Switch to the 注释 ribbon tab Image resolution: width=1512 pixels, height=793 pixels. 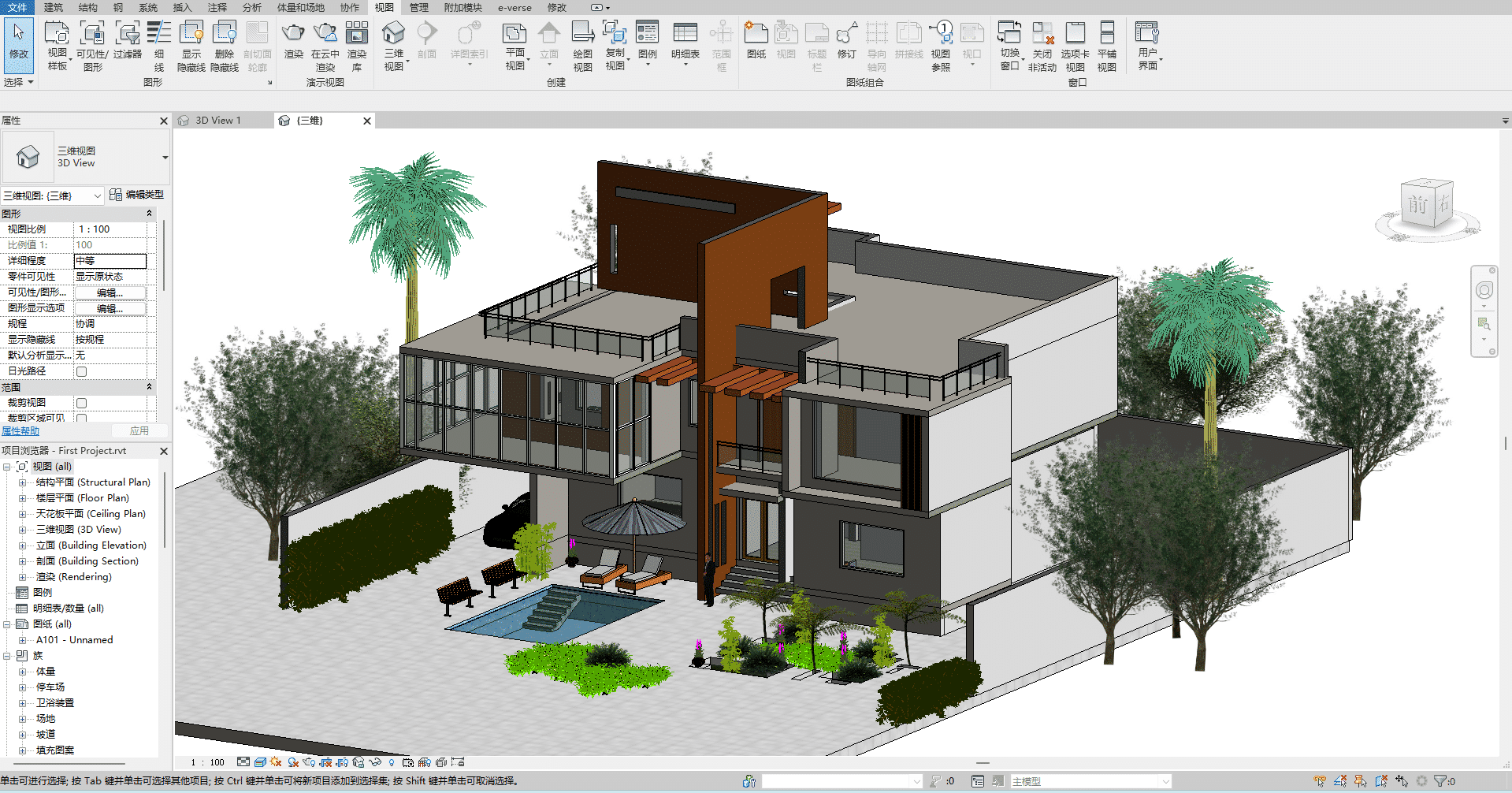click(217, 7)
